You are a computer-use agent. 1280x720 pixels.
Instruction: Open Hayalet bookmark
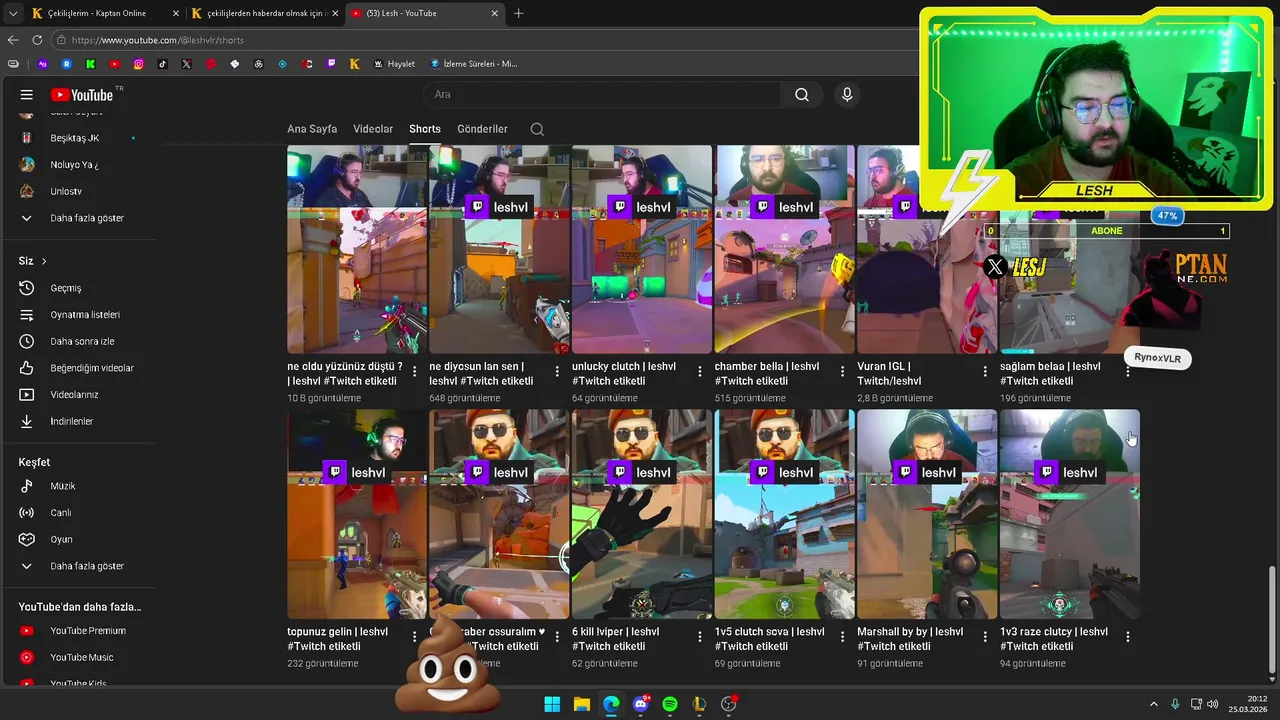click(394, 64)
